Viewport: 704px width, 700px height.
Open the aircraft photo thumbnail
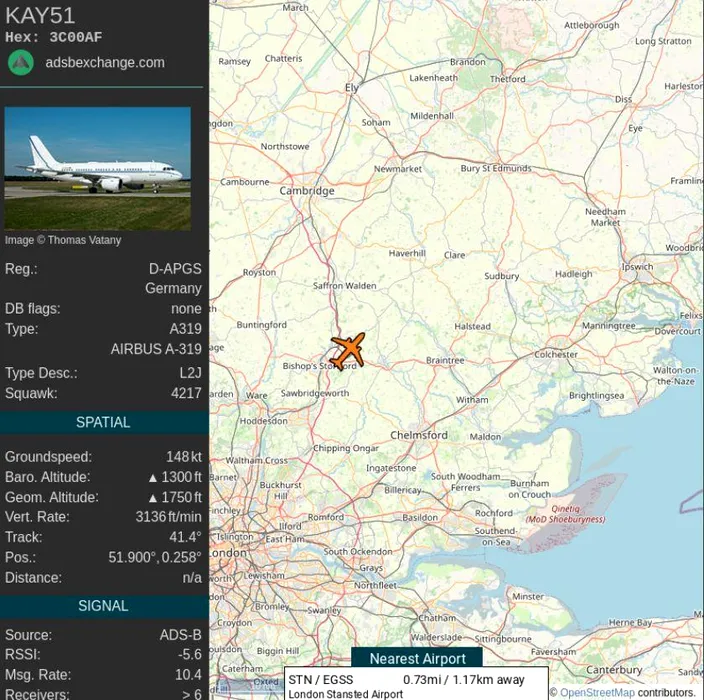pos(97,168)
